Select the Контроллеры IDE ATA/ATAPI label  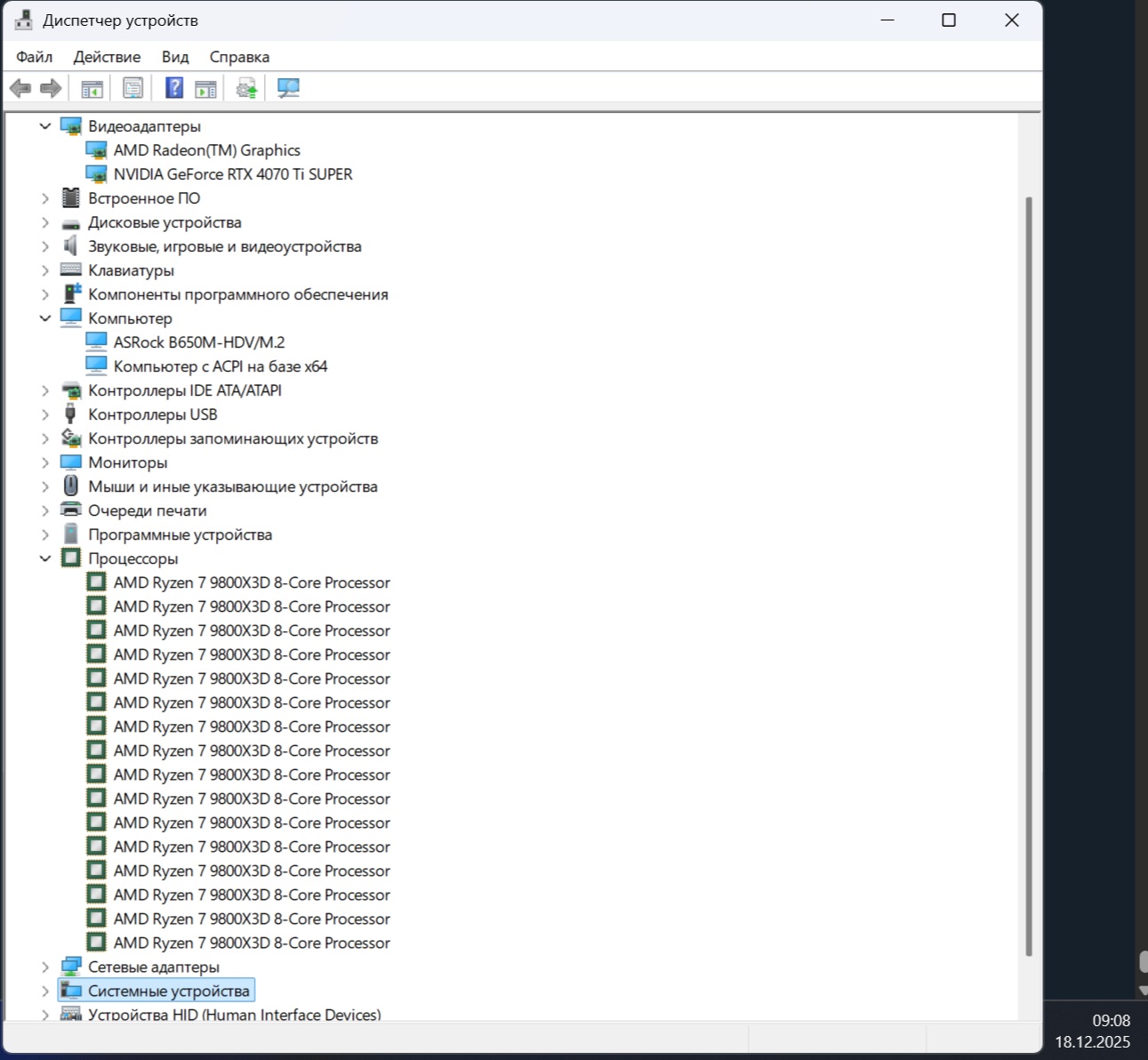(x=185, y=390)
